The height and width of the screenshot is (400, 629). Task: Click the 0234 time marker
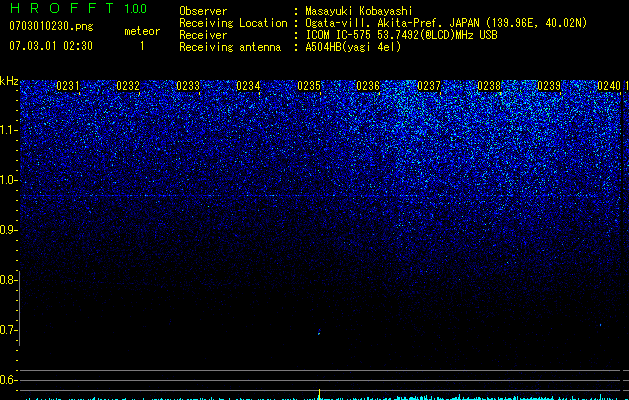click(248, 86)
